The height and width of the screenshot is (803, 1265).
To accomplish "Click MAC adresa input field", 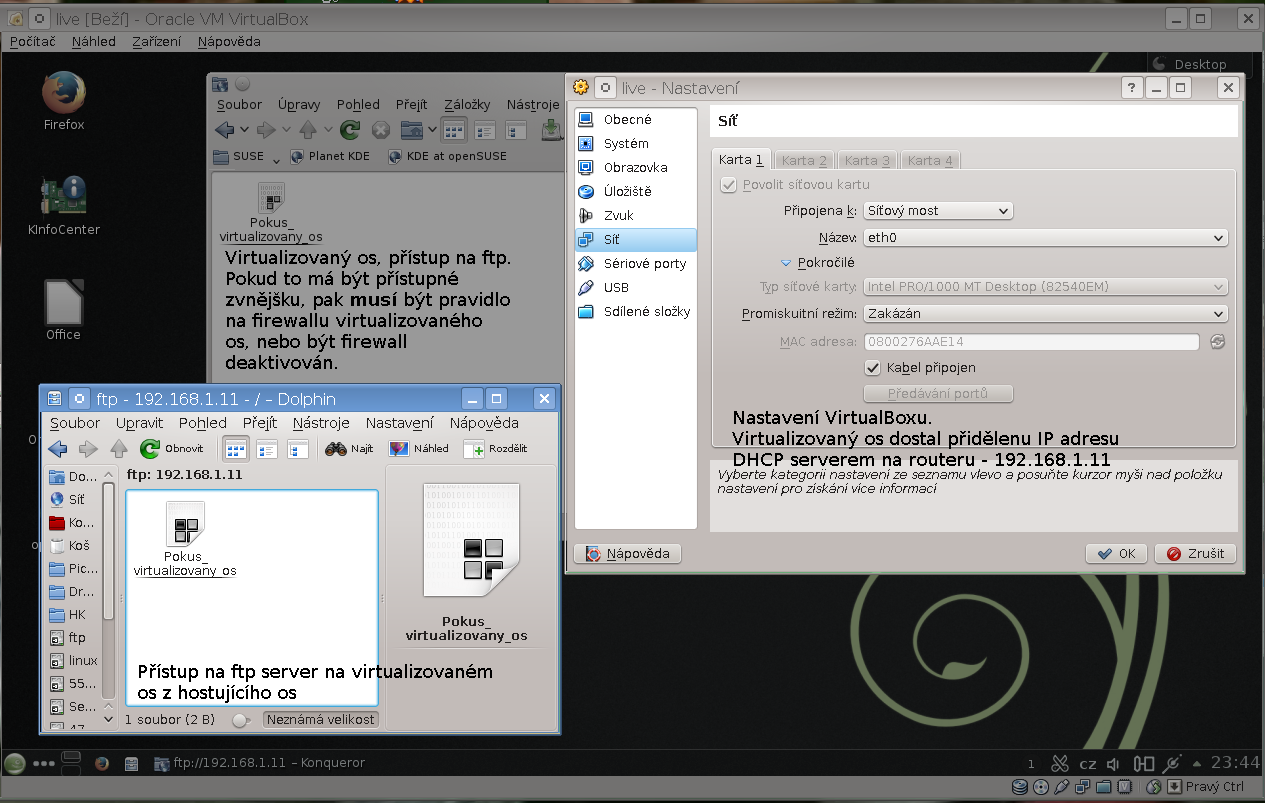I will tap(1031, 342).
